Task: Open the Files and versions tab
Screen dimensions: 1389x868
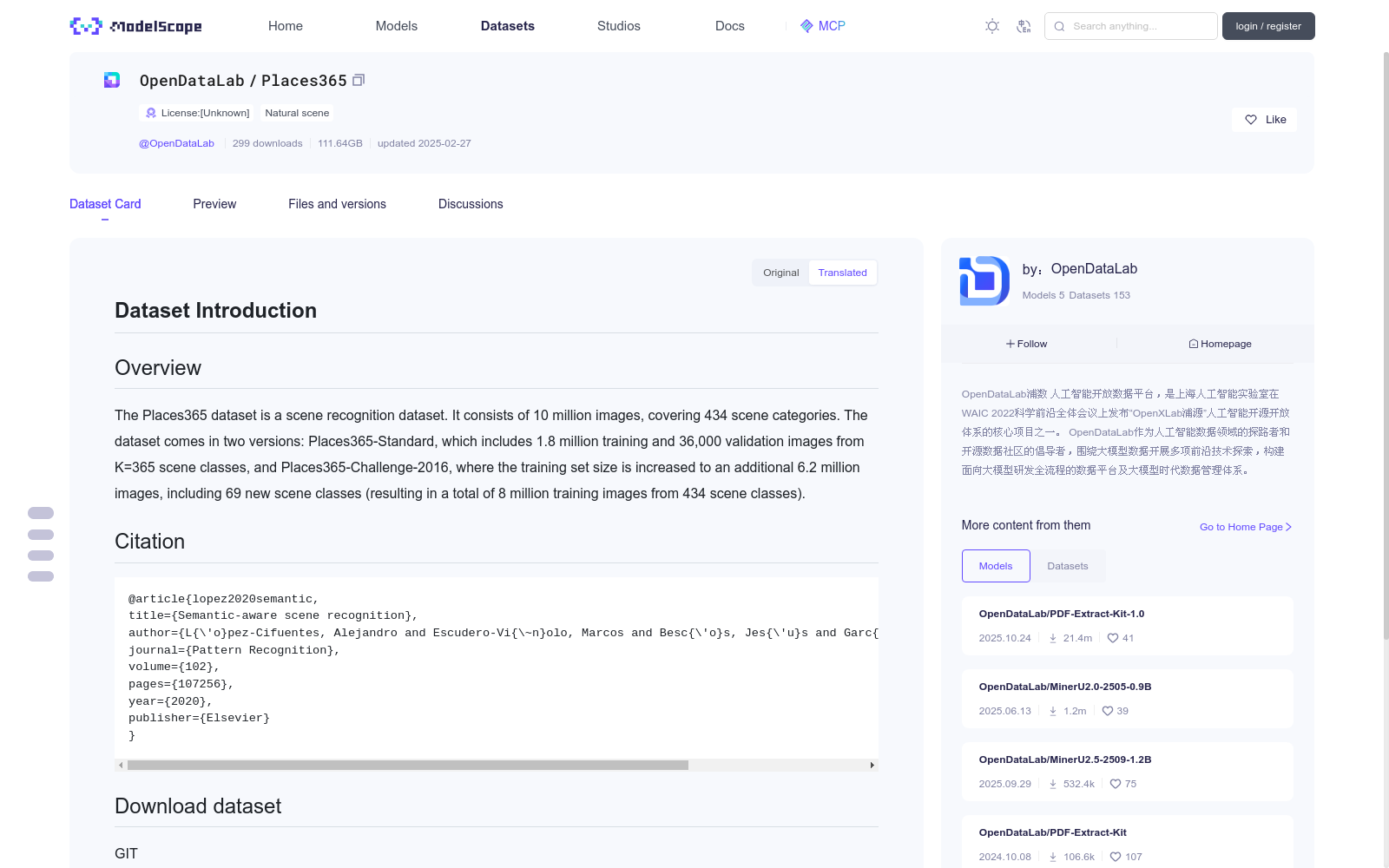Action: click(x=337, y=204)
